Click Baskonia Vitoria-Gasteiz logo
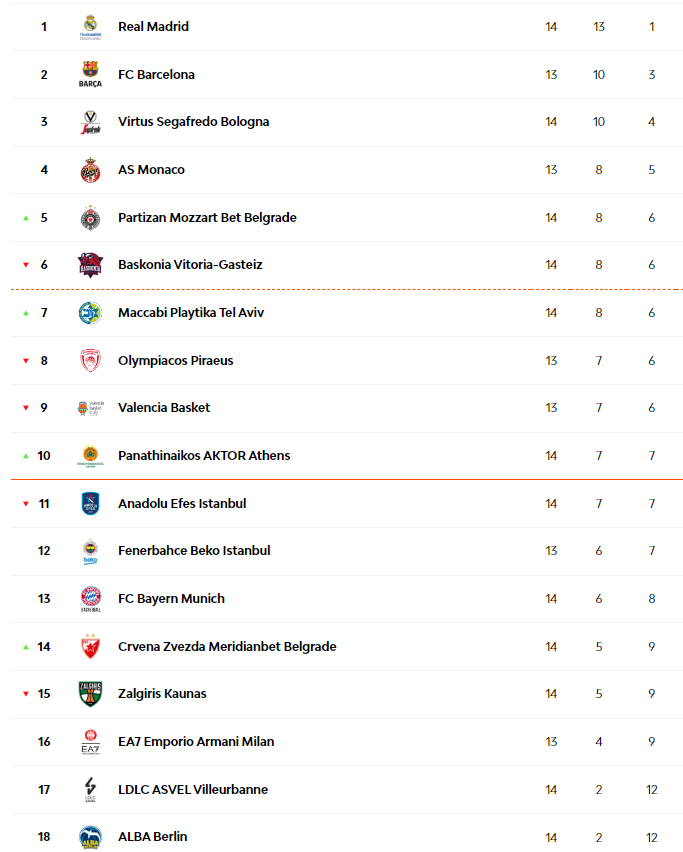The height and width of the screenshot is (852, 683). point(90,265)
